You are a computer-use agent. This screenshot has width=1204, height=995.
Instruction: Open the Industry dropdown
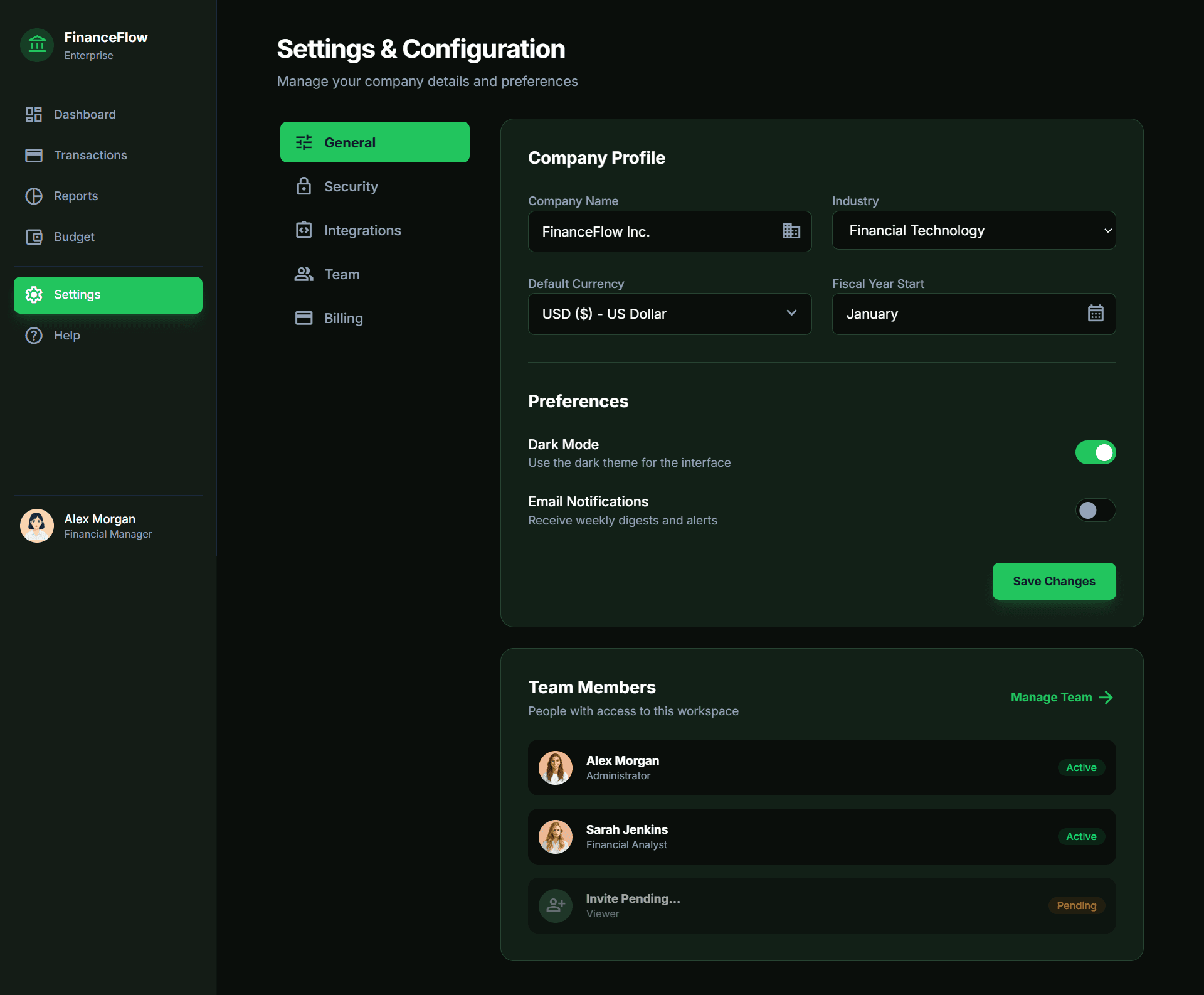973,230
